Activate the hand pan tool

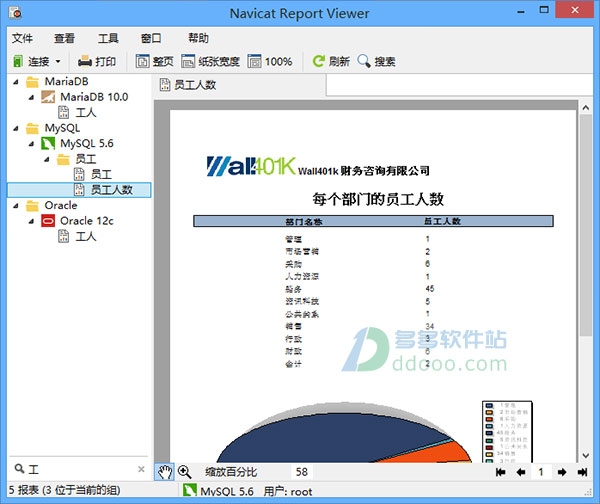point(165,472)
